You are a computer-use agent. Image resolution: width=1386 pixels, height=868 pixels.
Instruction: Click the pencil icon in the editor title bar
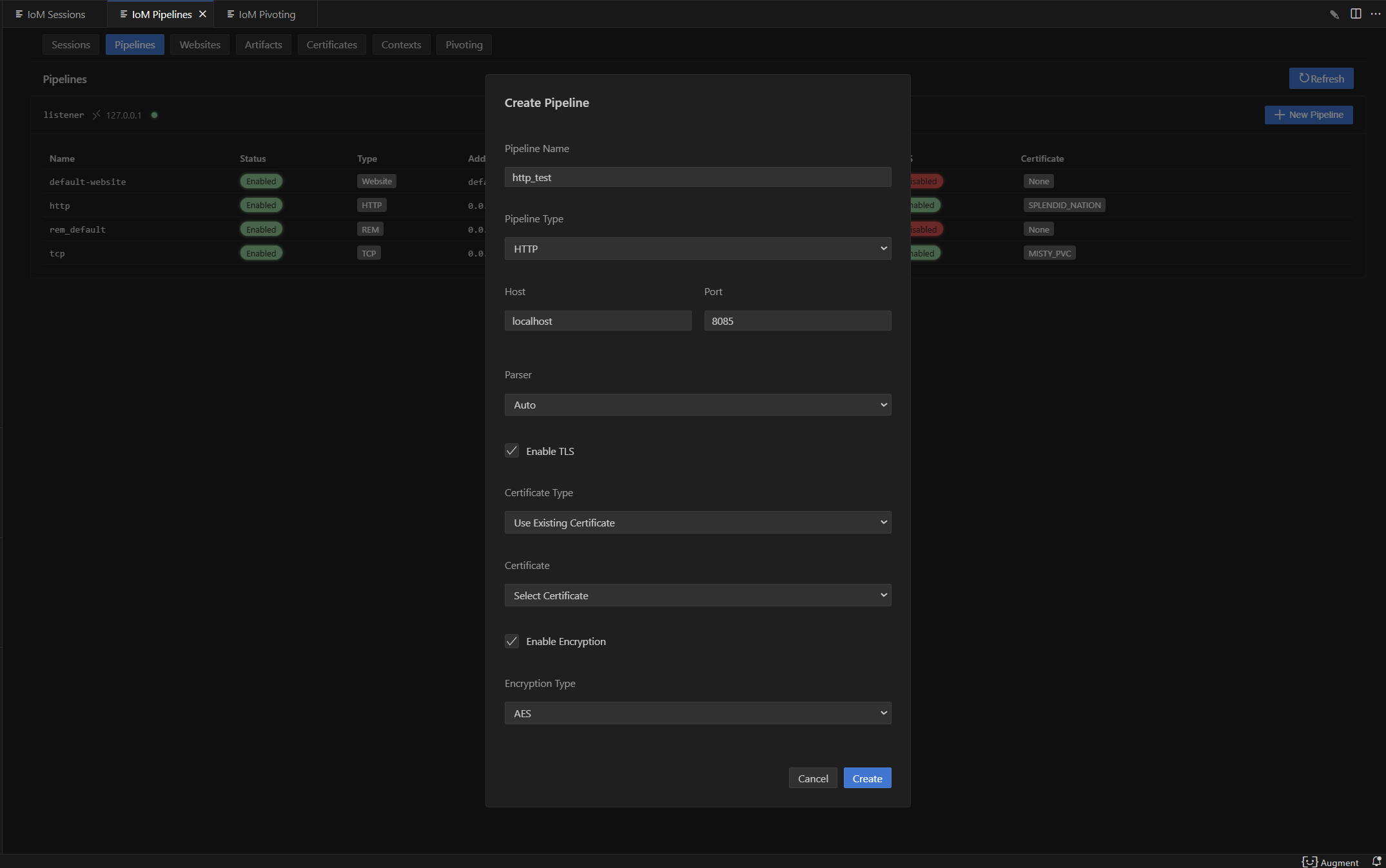click(x=1334, y=14)
